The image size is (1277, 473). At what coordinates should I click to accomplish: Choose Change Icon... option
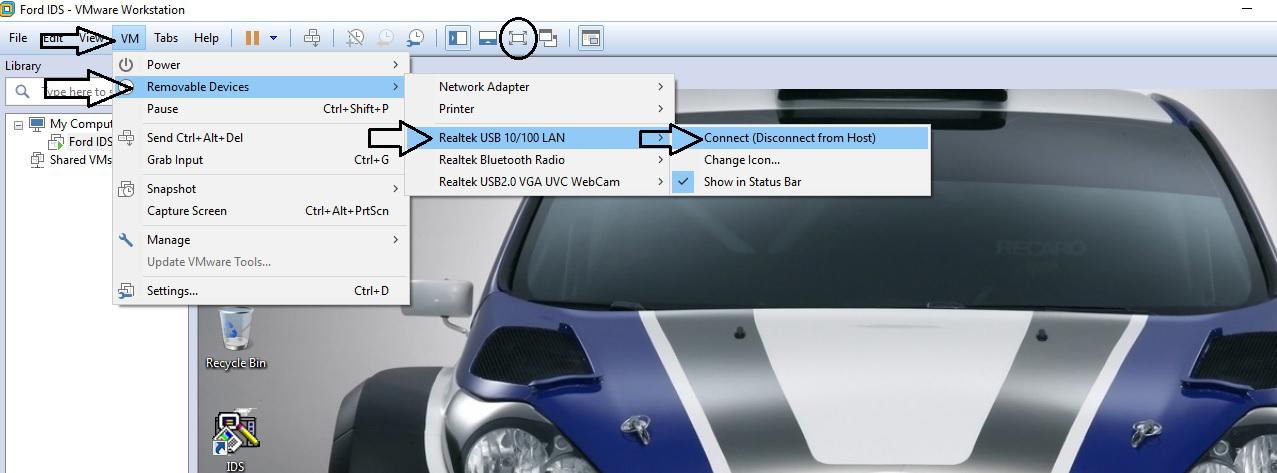(x=801, y=160)
